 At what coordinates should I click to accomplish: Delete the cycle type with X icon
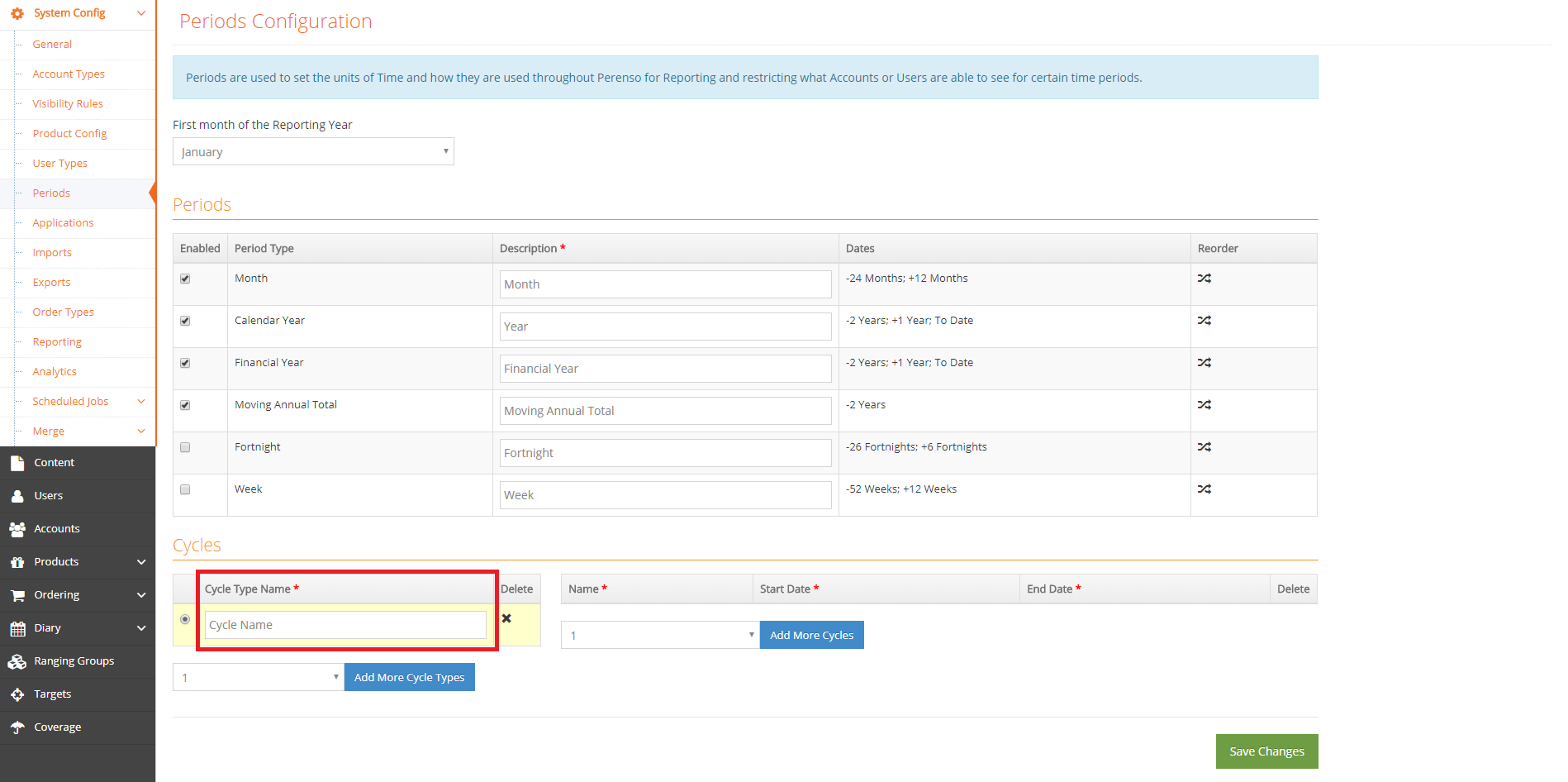click(506, 618)
